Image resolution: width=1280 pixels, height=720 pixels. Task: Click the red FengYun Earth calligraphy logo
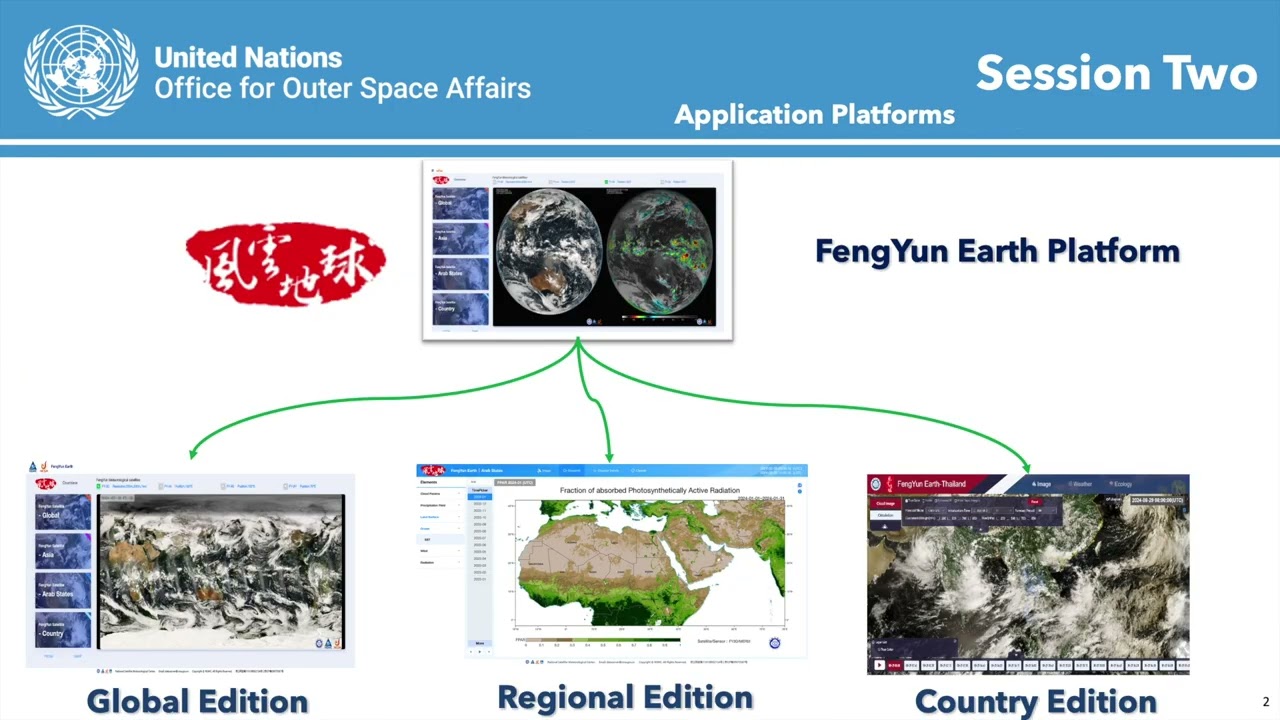[286, 264]
